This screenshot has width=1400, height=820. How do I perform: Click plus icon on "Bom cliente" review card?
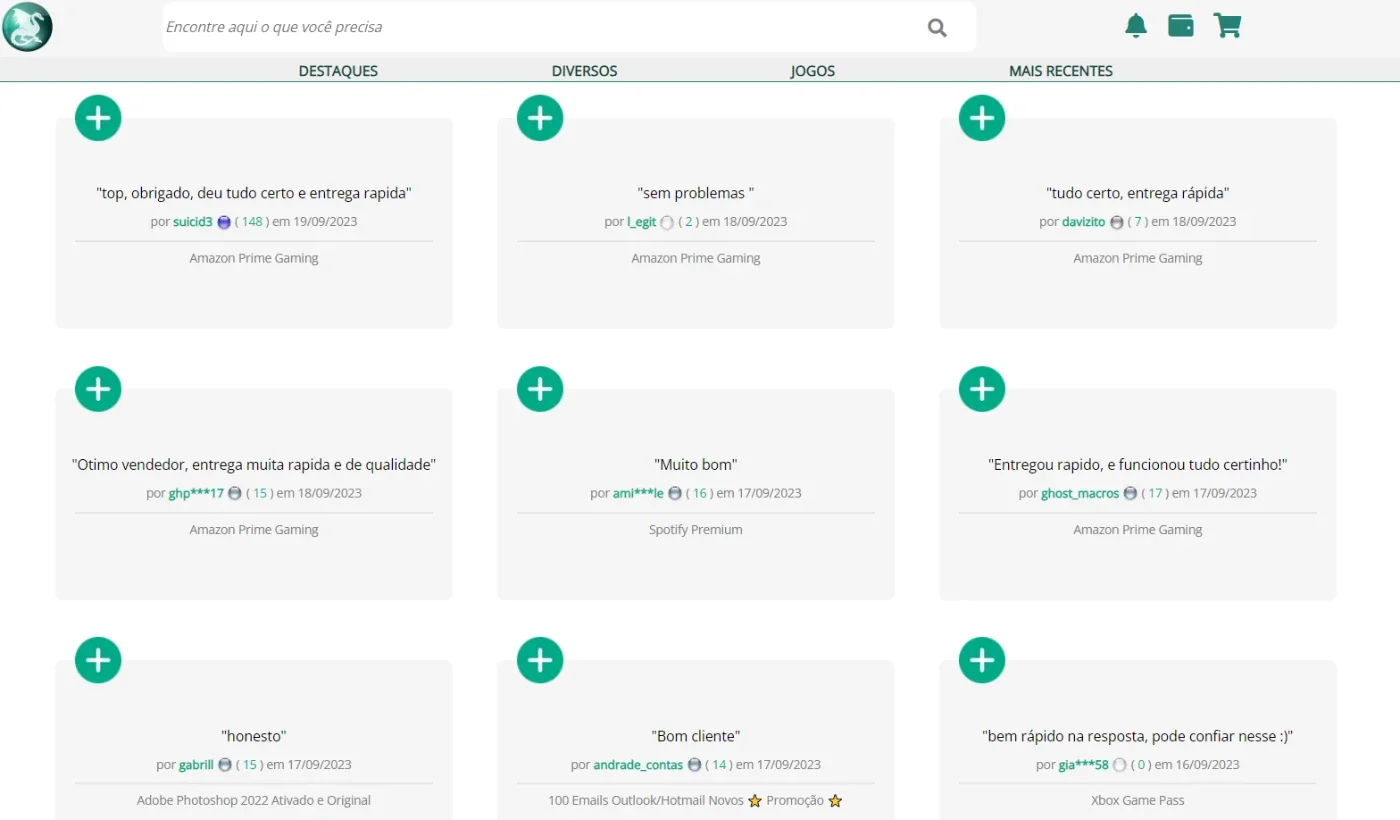pos(540,660)
